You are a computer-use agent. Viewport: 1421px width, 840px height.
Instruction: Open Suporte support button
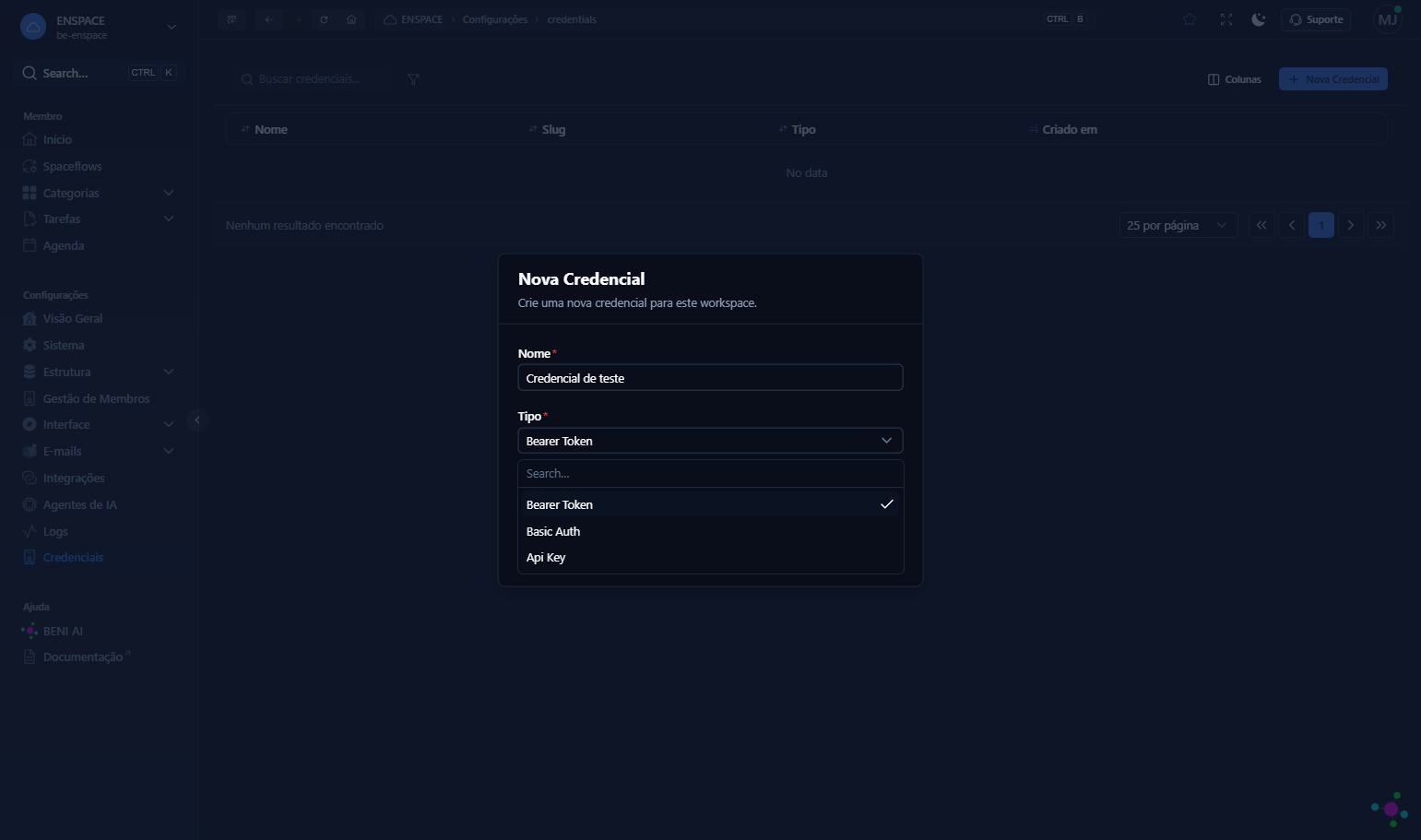pos(1316,19)
